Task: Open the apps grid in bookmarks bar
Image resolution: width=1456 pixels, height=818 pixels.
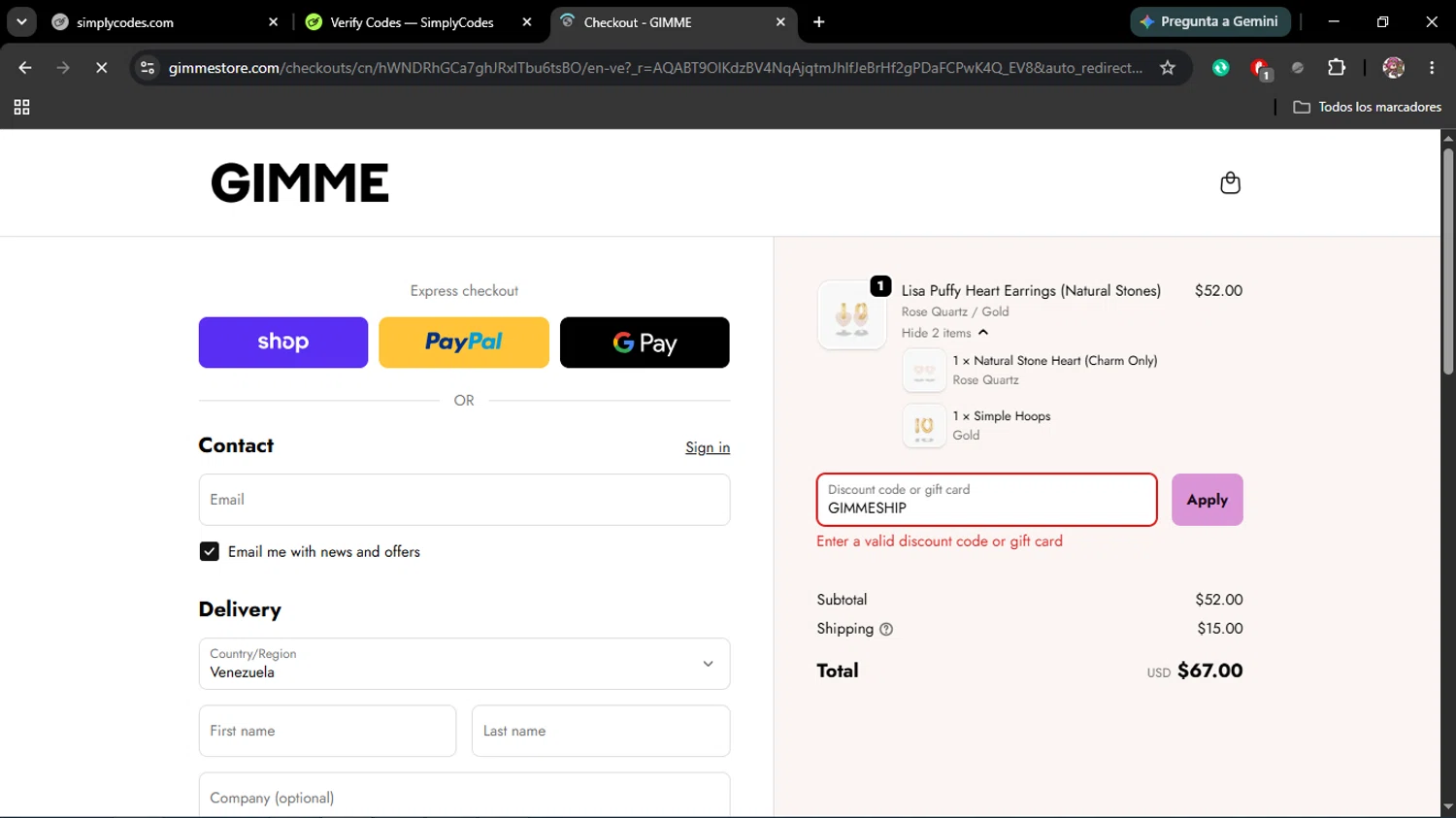Action: pos(21,107)
